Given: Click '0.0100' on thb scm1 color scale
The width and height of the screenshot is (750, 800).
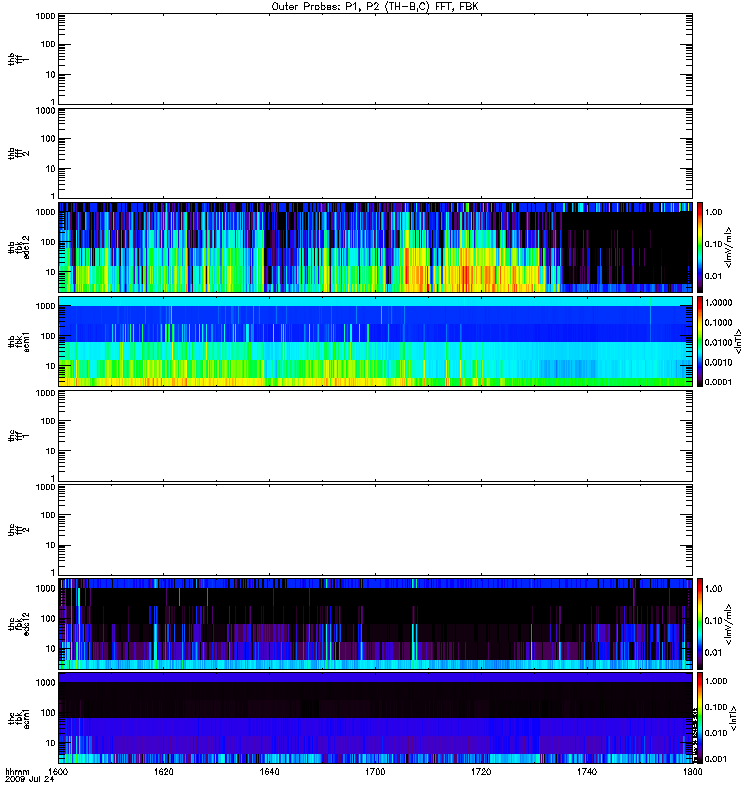Looking at the screenshot, I should pos(718,342).
